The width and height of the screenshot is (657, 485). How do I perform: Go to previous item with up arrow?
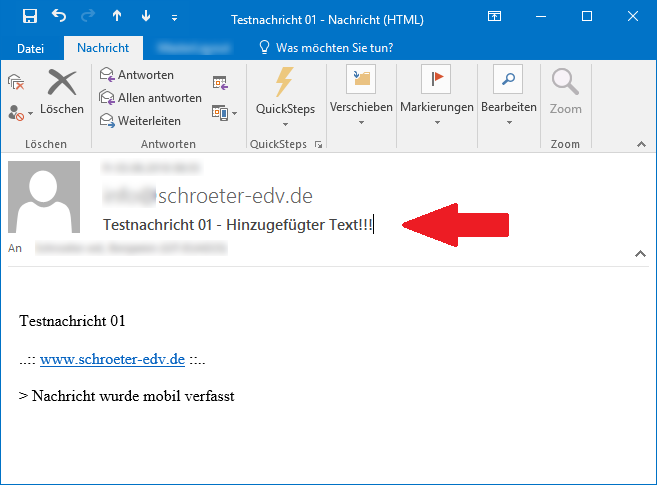[x=118, y=17]
